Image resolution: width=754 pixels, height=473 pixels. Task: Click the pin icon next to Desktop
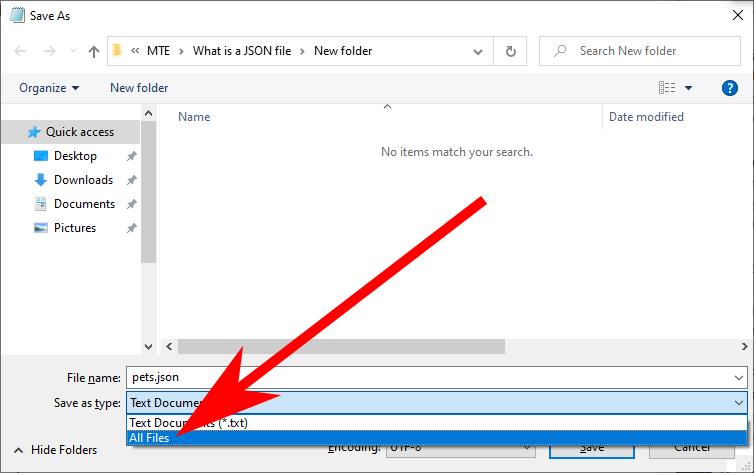[131, 156]
